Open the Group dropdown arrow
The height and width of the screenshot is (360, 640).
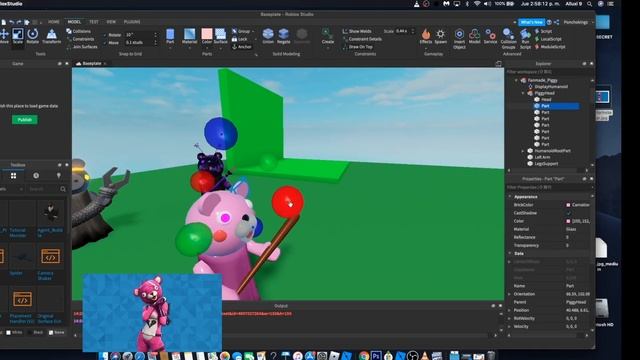pyautogui.click(x=253, y=31)
